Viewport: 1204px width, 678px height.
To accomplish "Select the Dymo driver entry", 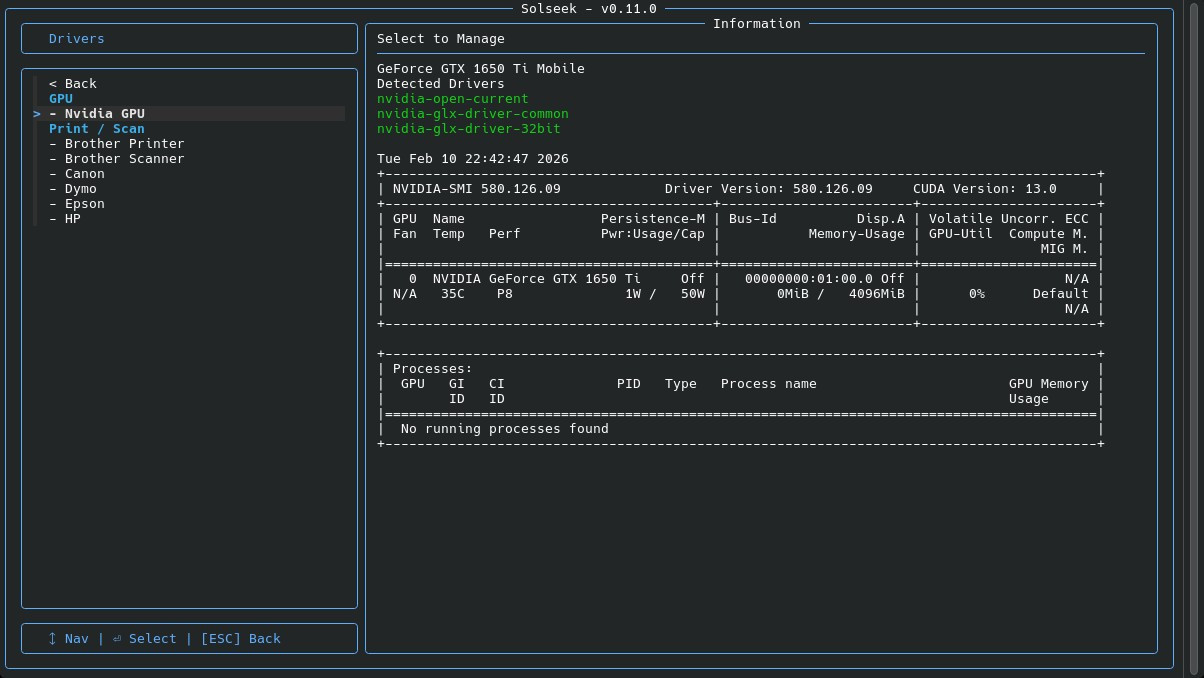I will [x=80, y=189].
